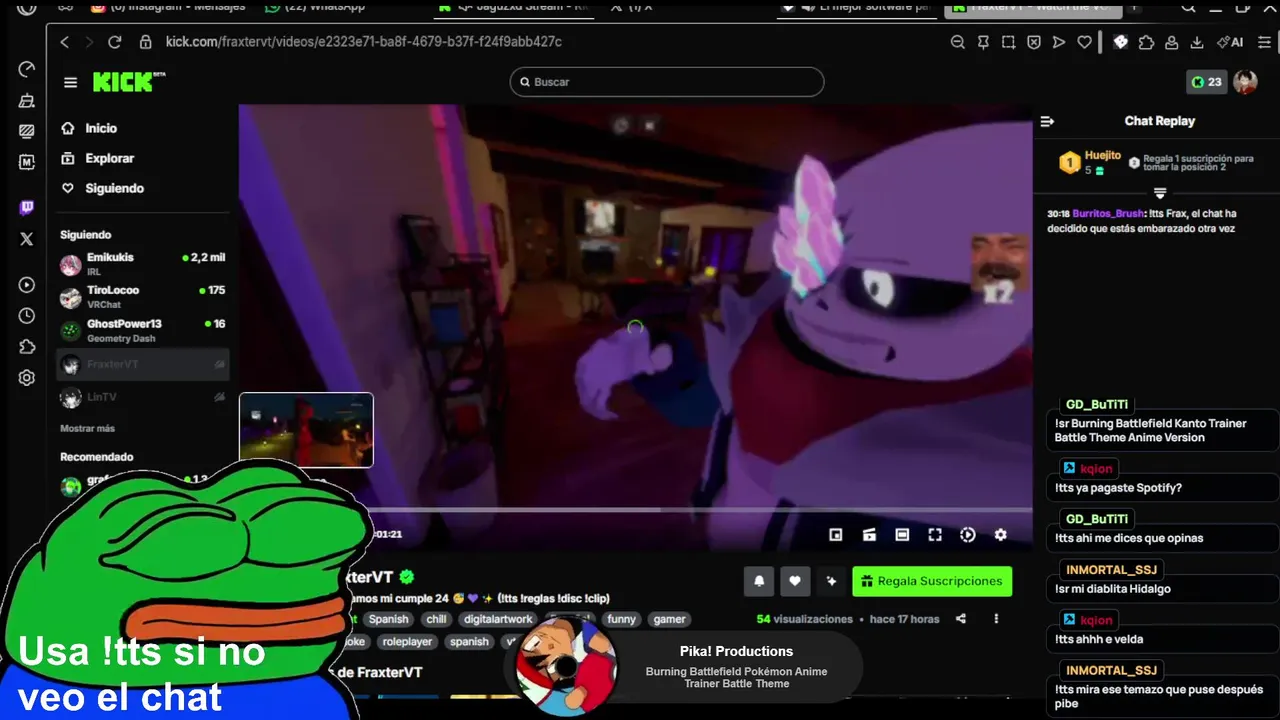Toggle picture-in-picture on the video player
The image size is (1280, 720).
(x=836, y=535)
